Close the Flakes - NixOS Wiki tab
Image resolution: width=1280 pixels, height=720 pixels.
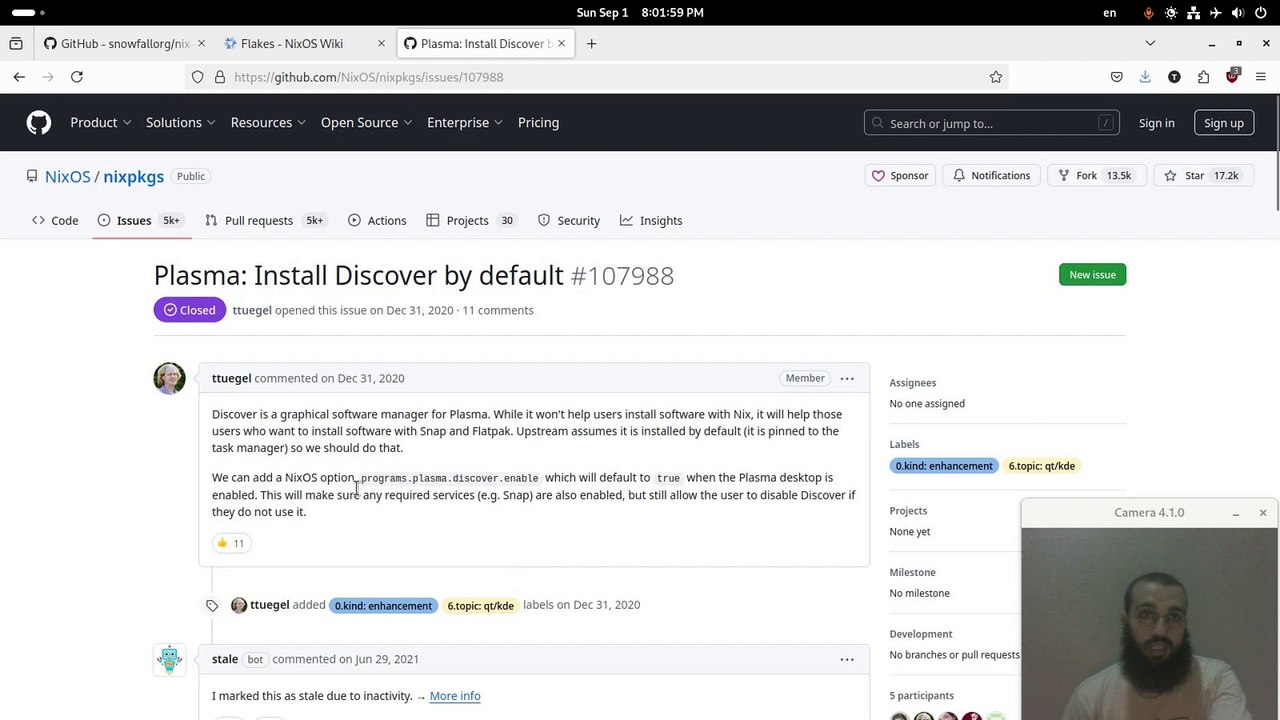[x=381, y=43]
